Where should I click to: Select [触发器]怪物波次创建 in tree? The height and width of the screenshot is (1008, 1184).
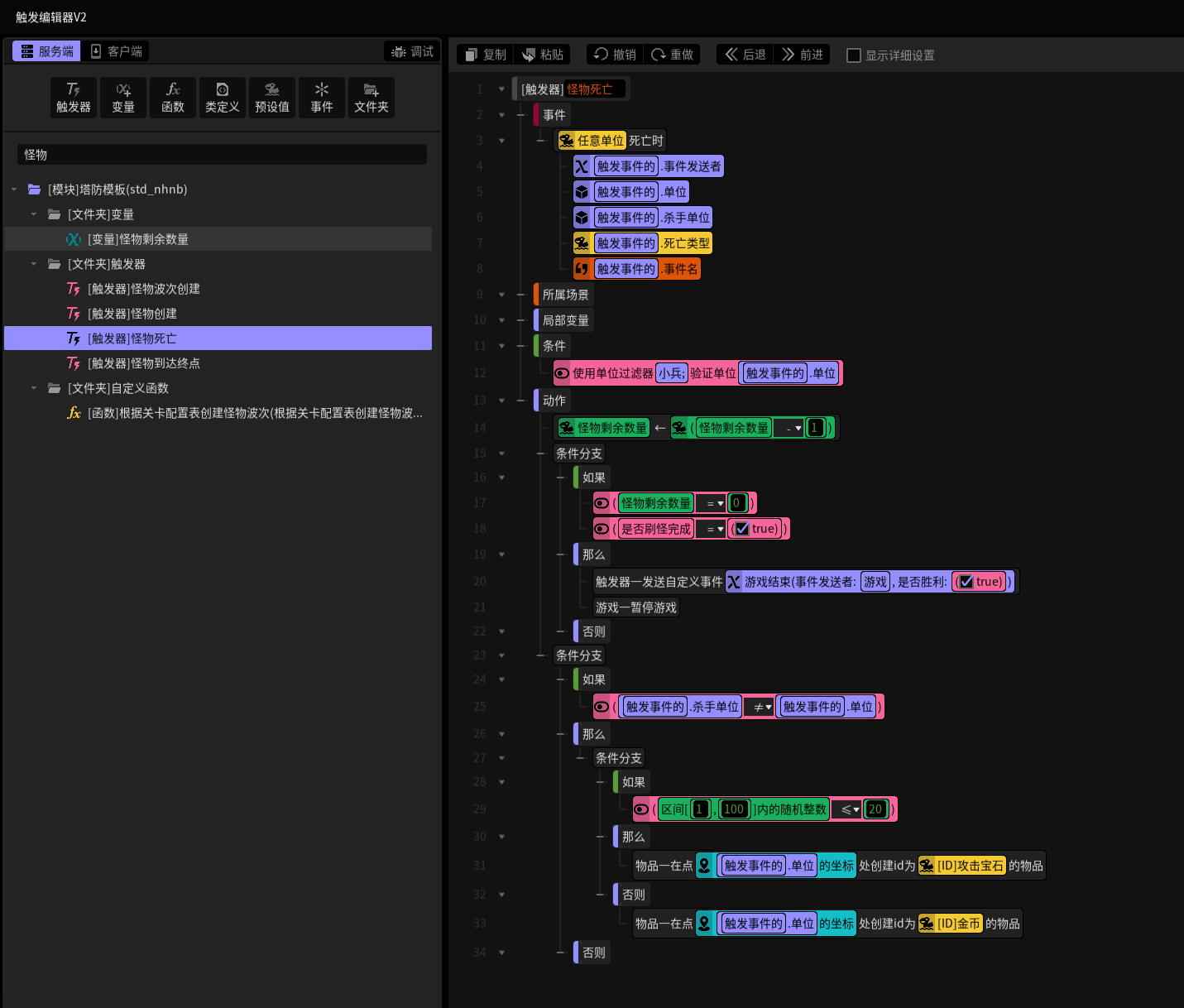(x=218, y=289)
